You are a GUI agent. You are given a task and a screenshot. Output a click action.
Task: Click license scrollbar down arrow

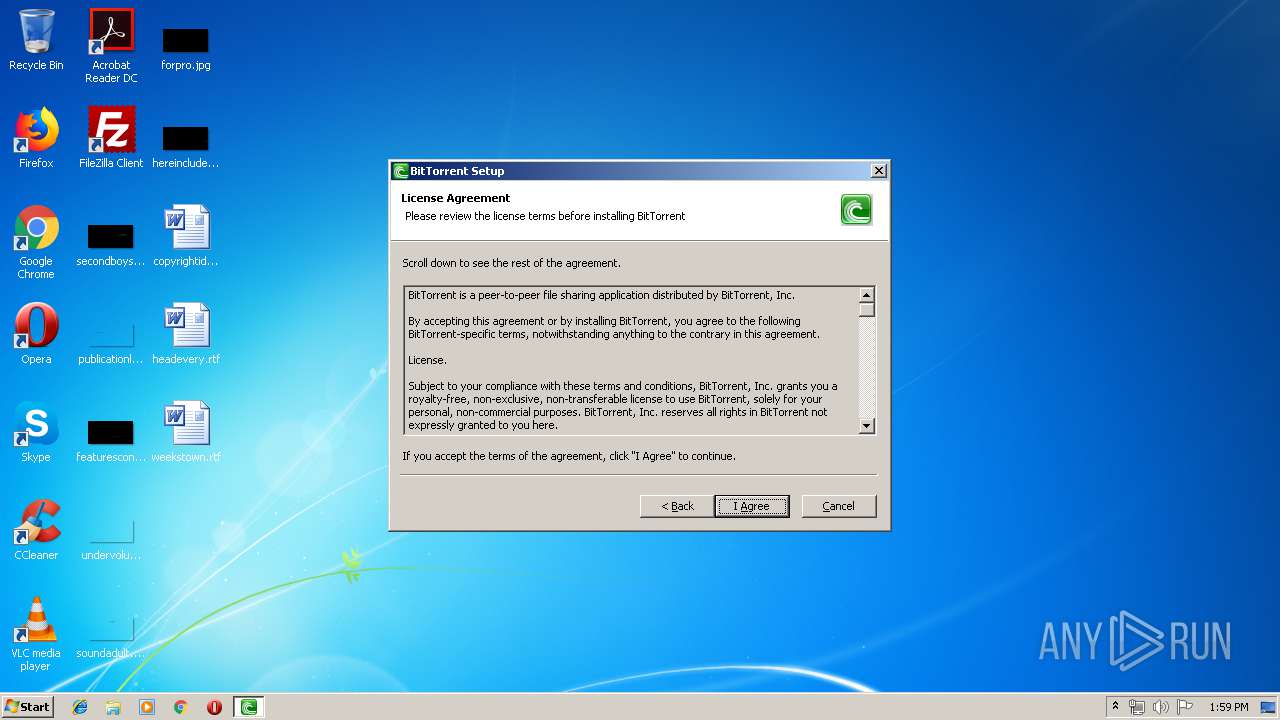[867, 426]
